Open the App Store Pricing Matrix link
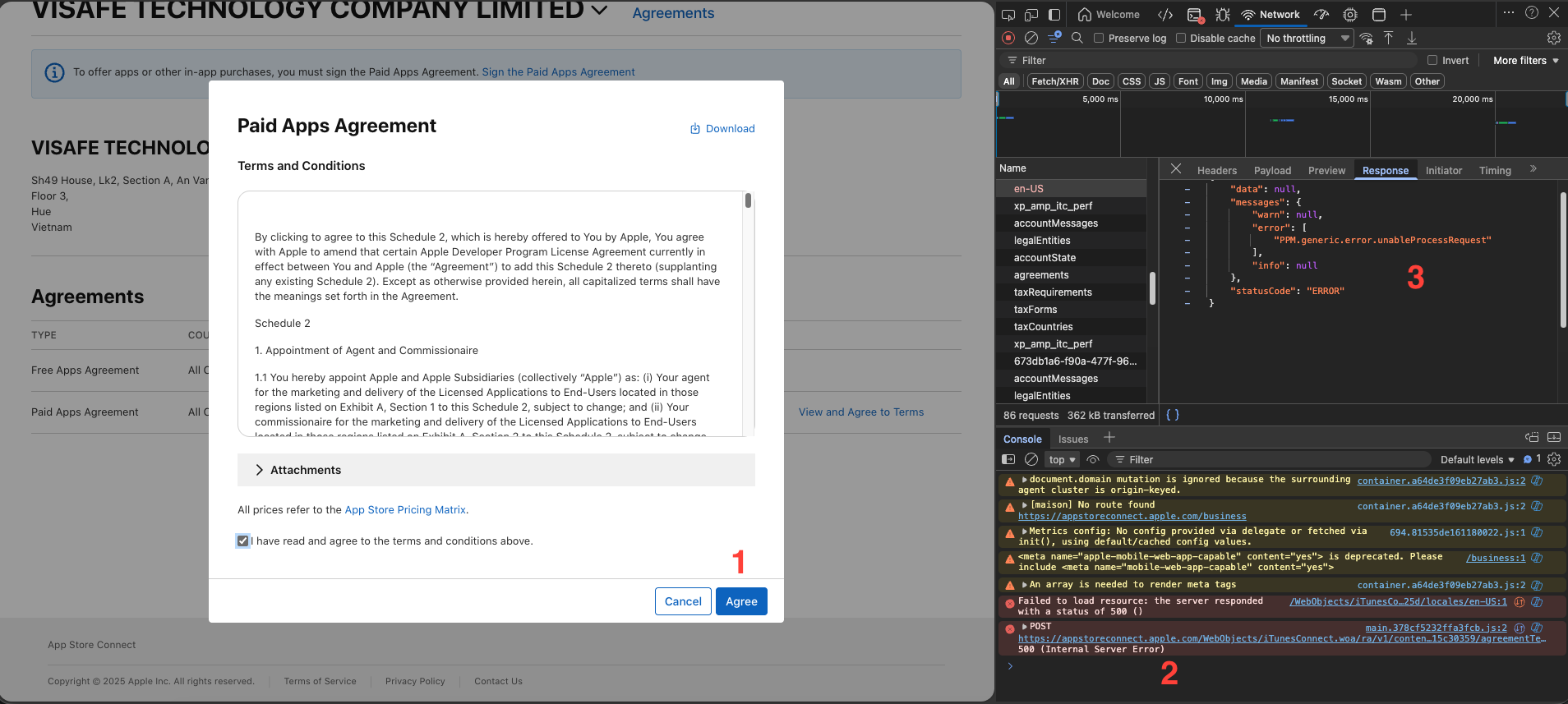The height and width of the screenshot is (704, 1568). point(405,509)
